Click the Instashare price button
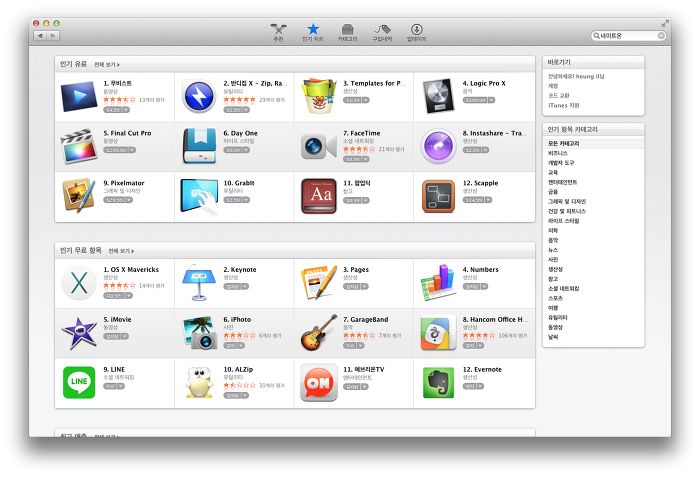 click(472, 150)
